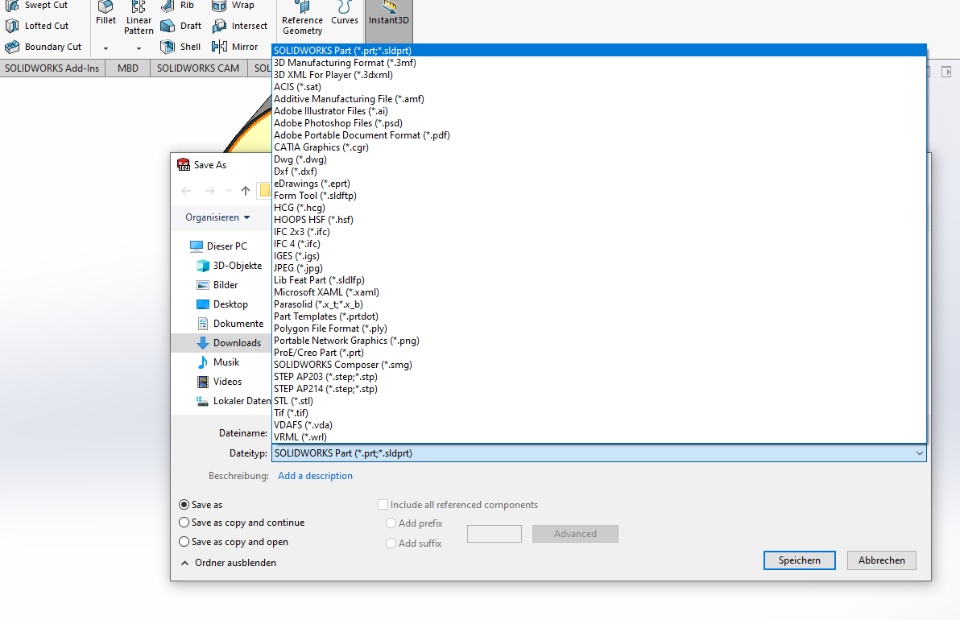960x620 pixels.
Task: Open the Dateityp dropdown arrow
Action: tap(919, 453)
